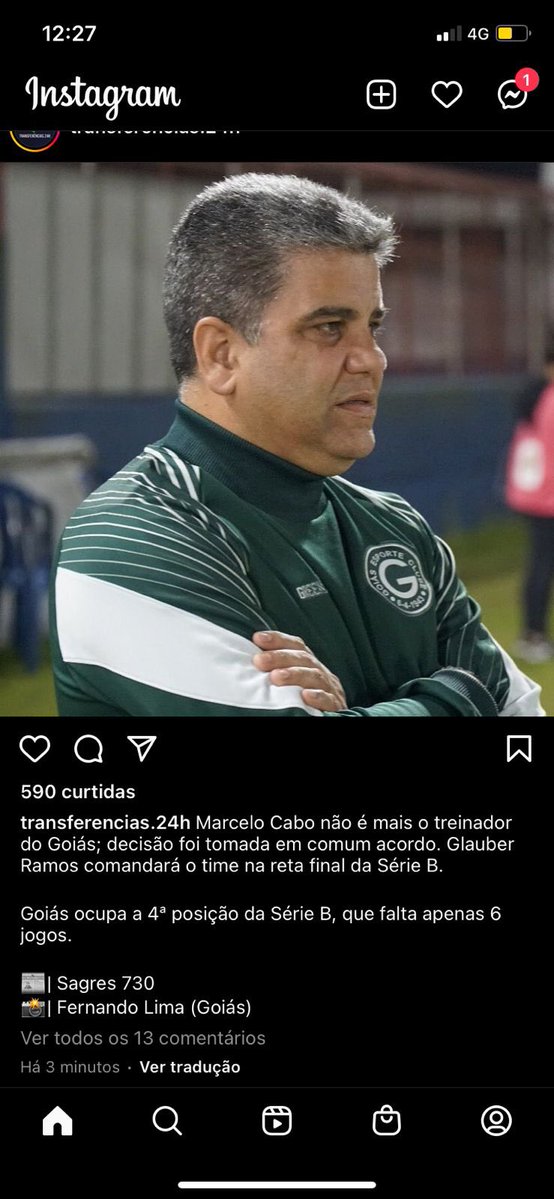Open the poster's profile avatar at top

click(34, 140)
